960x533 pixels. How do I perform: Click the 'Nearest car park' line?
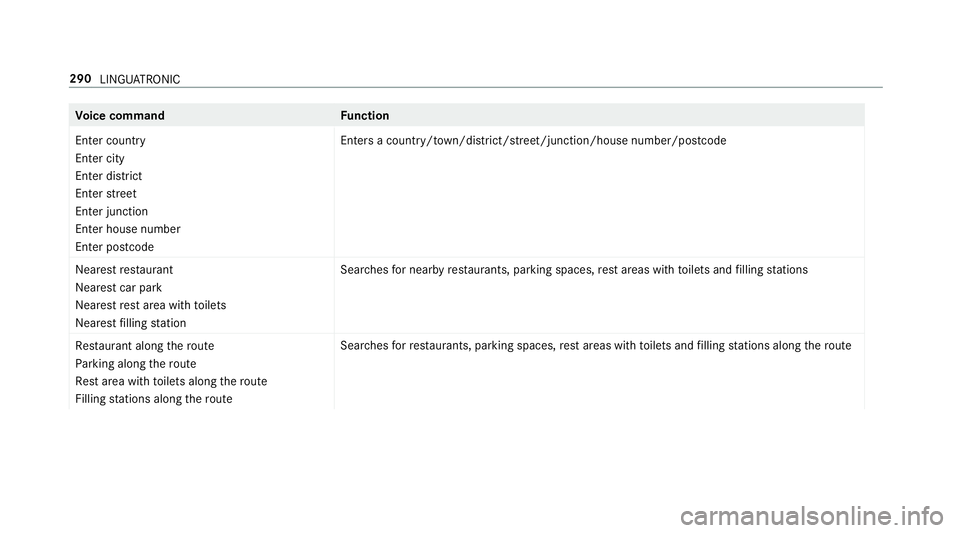pyautogui.click(x=119, y=288)
